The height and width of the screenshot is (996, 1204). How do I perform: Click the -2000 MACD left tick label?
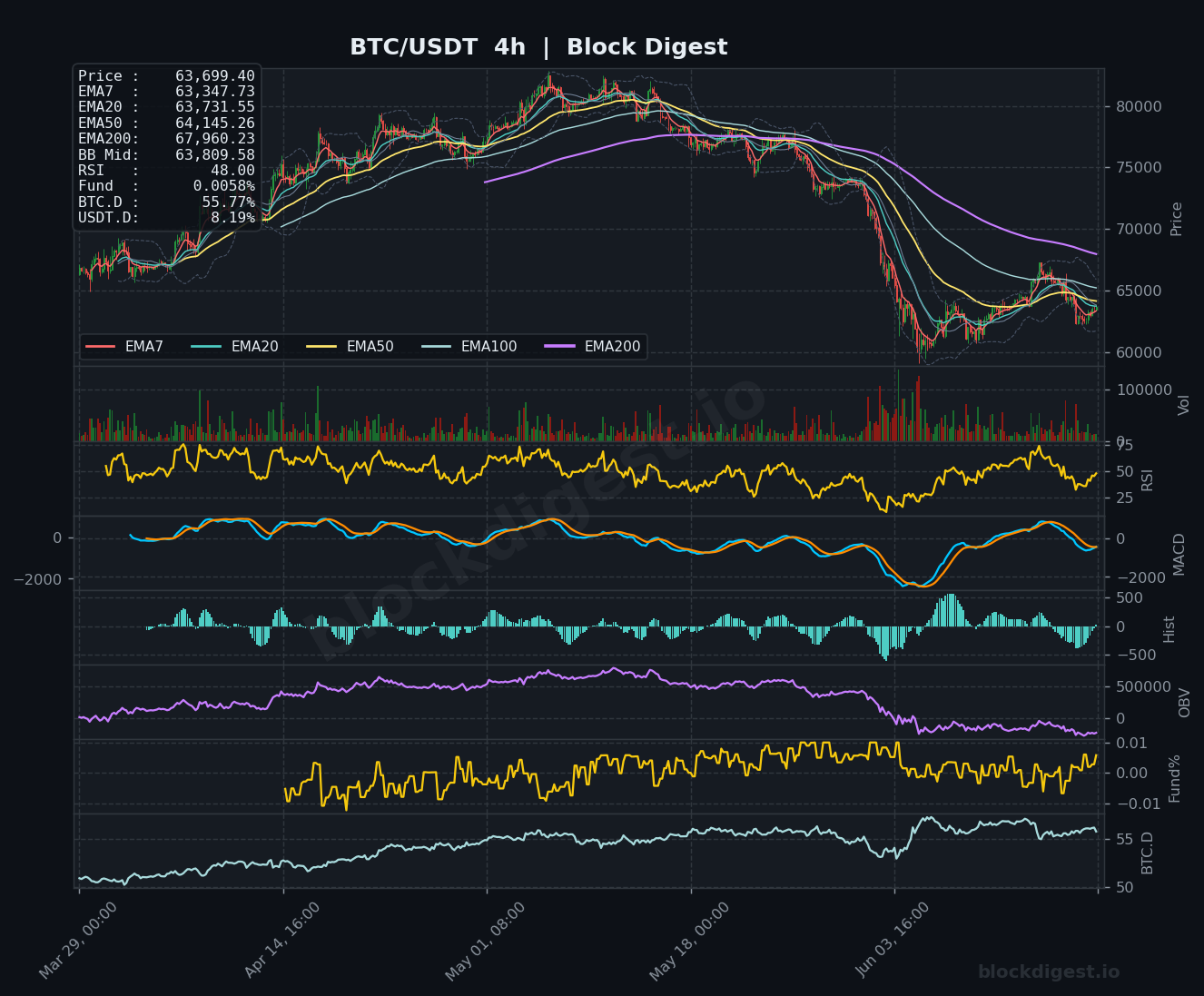coord(38,579)
